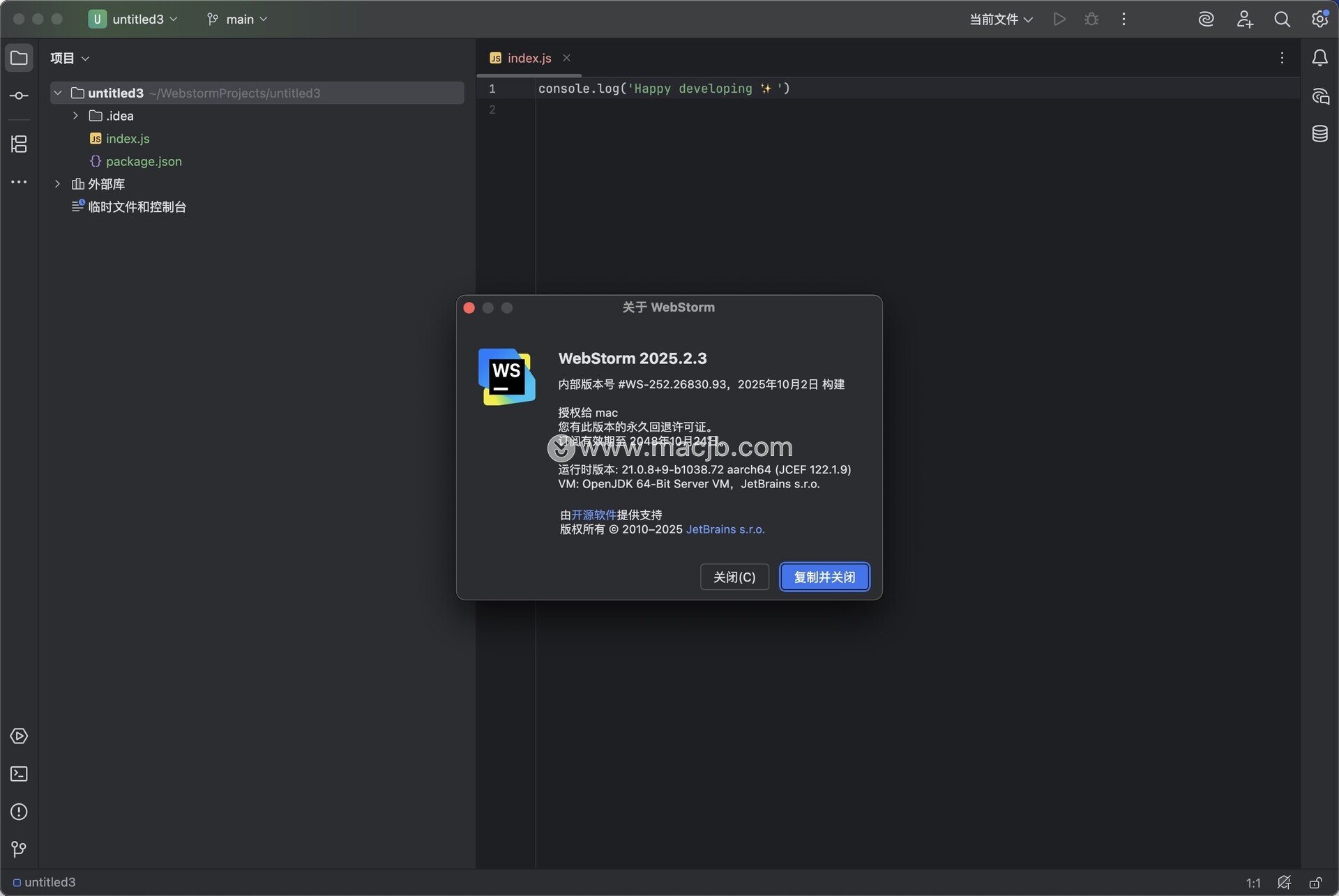The image size is (1339, 896).
Task: Select the index.js editor tab
Action: (529, 59)
